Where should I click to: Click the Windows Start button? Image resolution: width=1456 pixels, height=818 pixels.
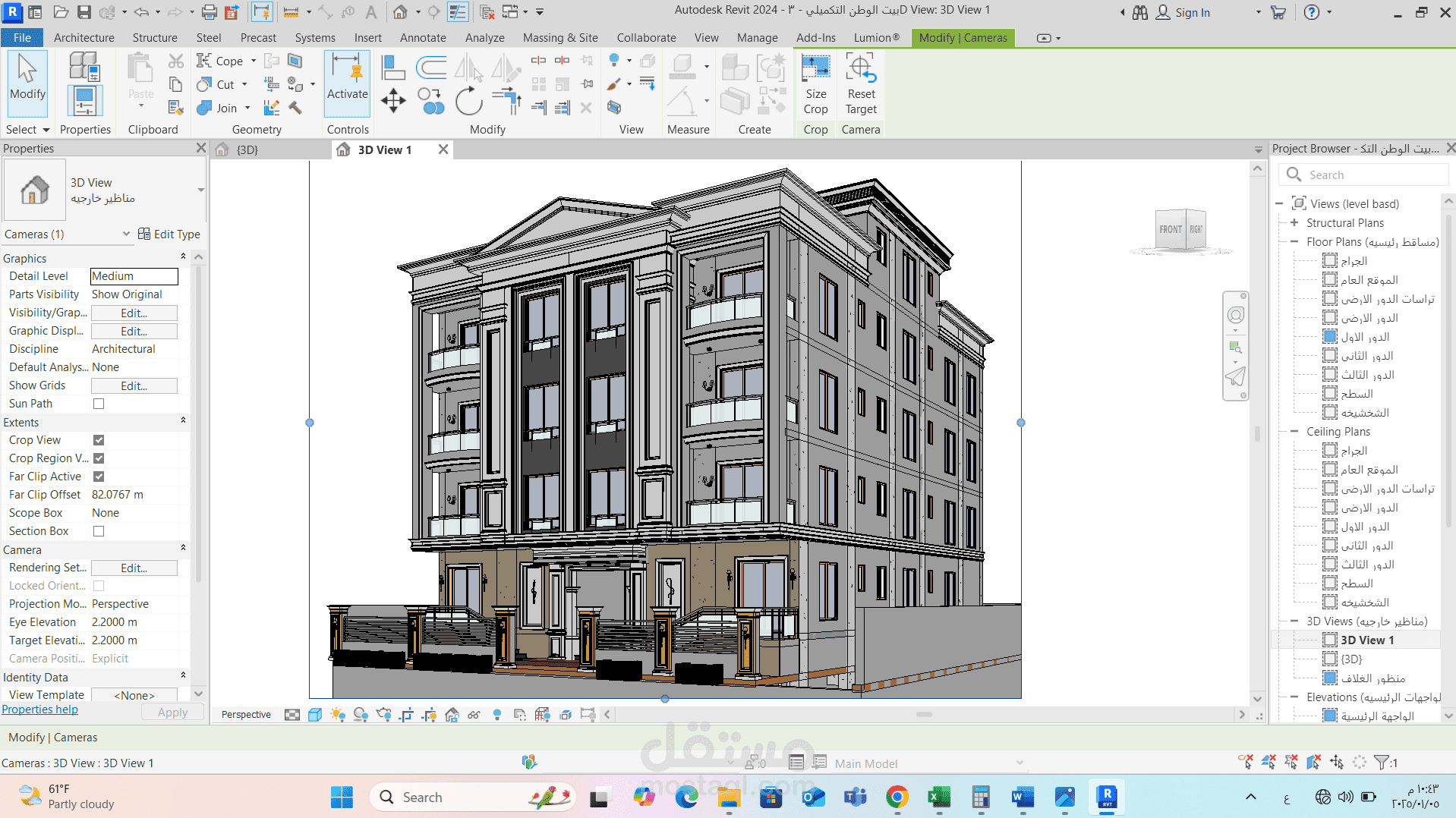(342, 797)
